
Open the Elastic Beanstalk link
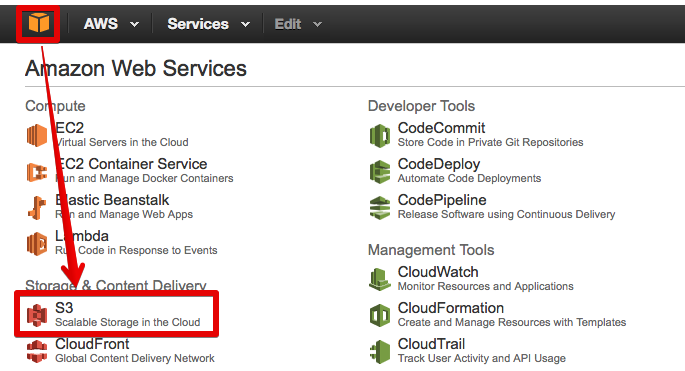(112, 200)
